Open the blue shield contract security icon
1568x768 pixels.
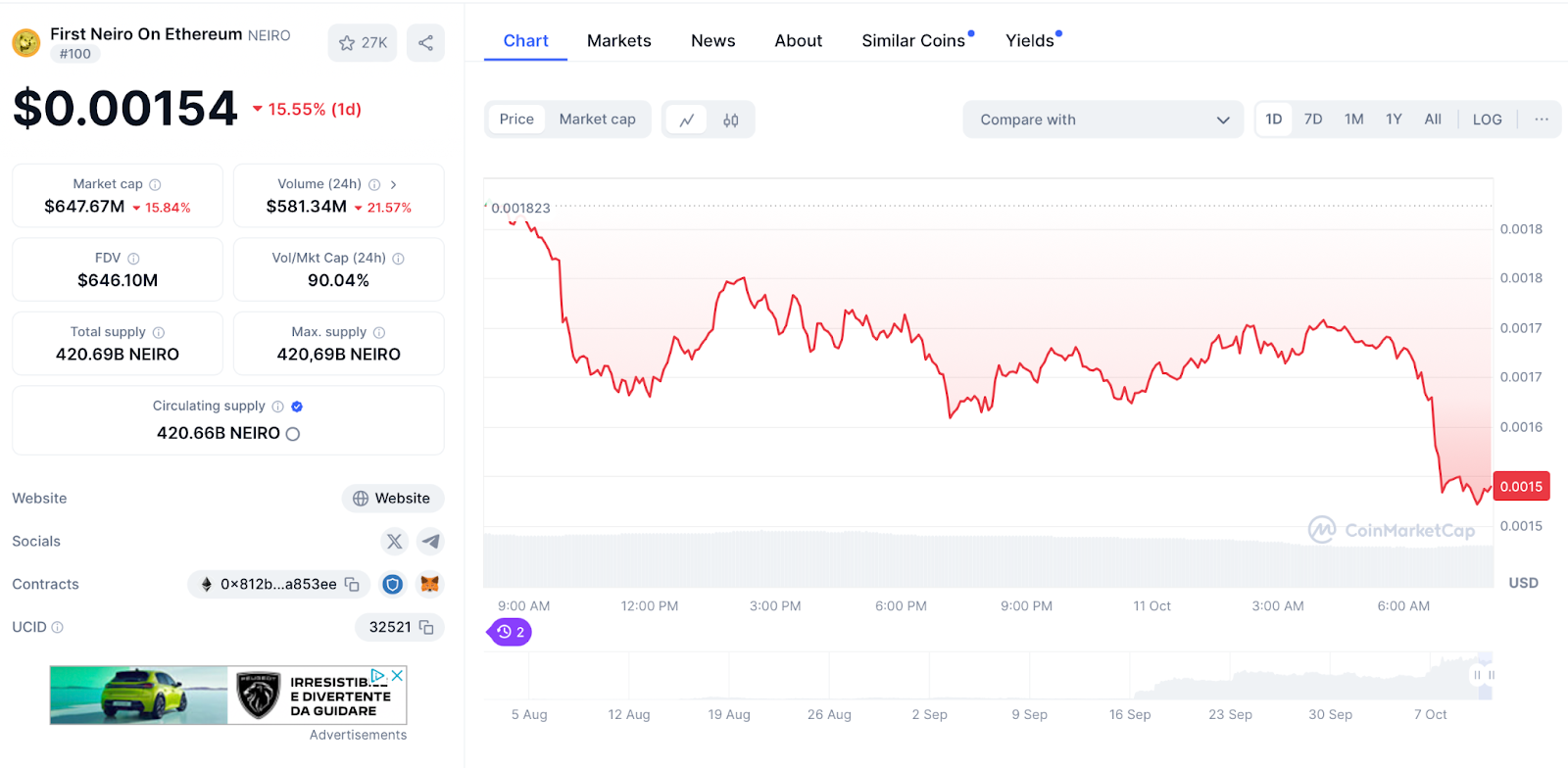393,584
